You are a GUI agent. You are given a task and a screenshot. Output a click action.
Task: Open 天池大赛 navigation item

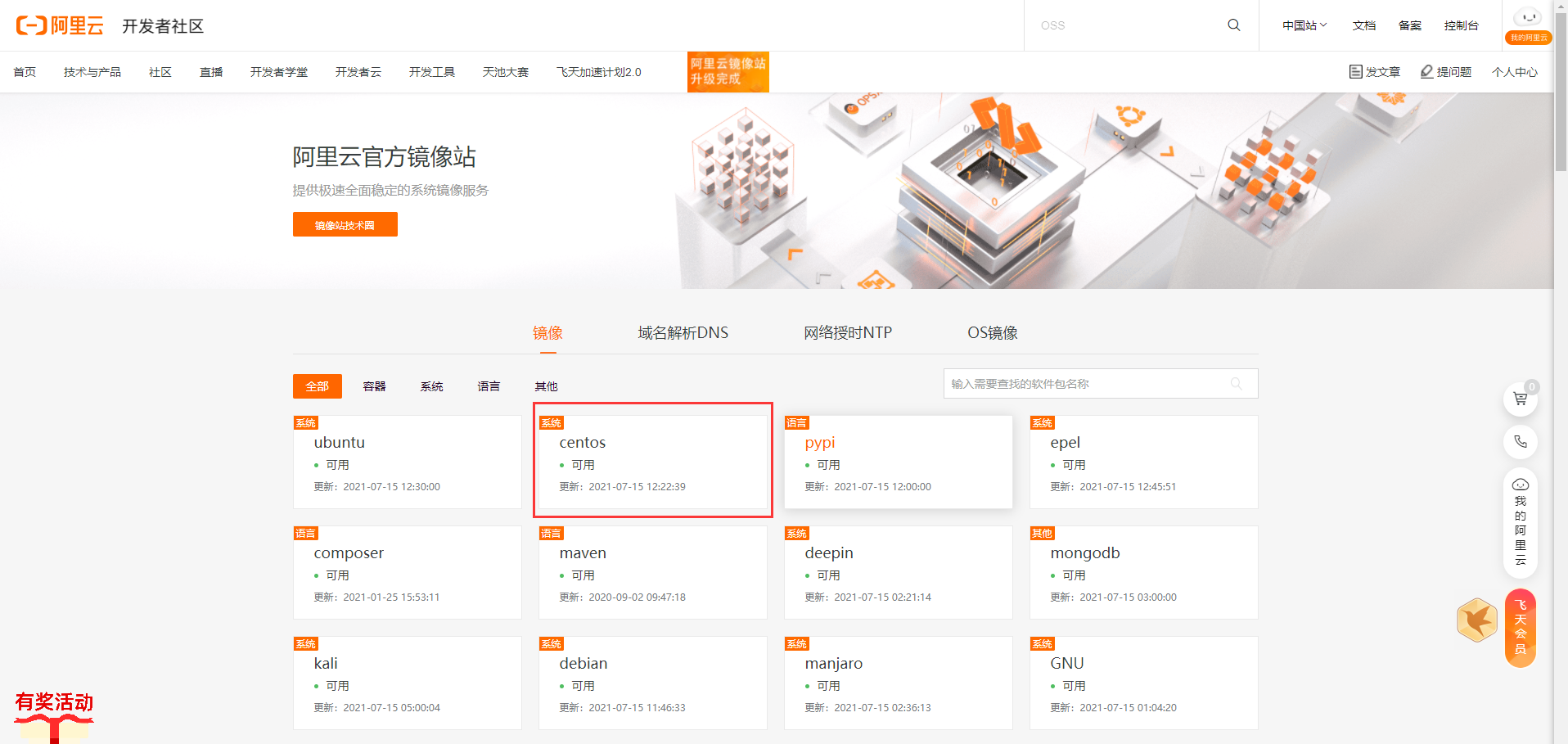click(x=506, y=72)
